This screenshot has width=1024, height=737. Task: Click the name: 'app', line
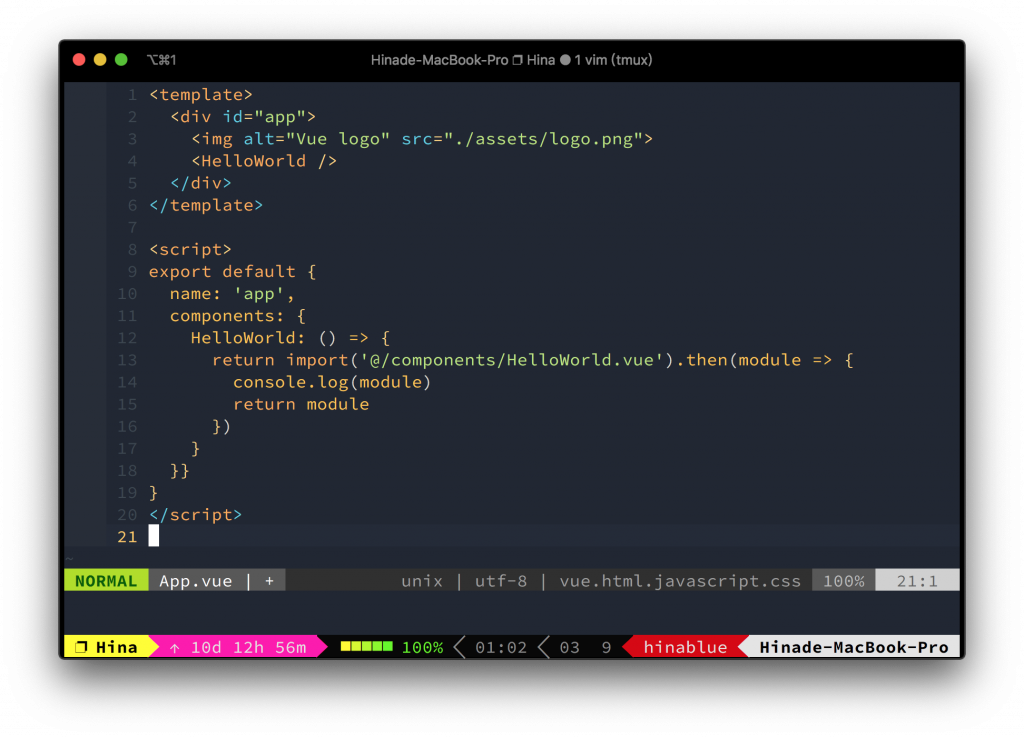click(x=232, y=294)
